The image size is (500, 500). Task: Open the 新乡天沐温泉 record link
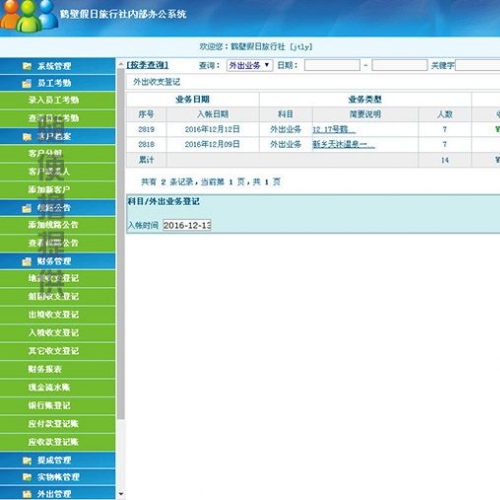(343, 144)
